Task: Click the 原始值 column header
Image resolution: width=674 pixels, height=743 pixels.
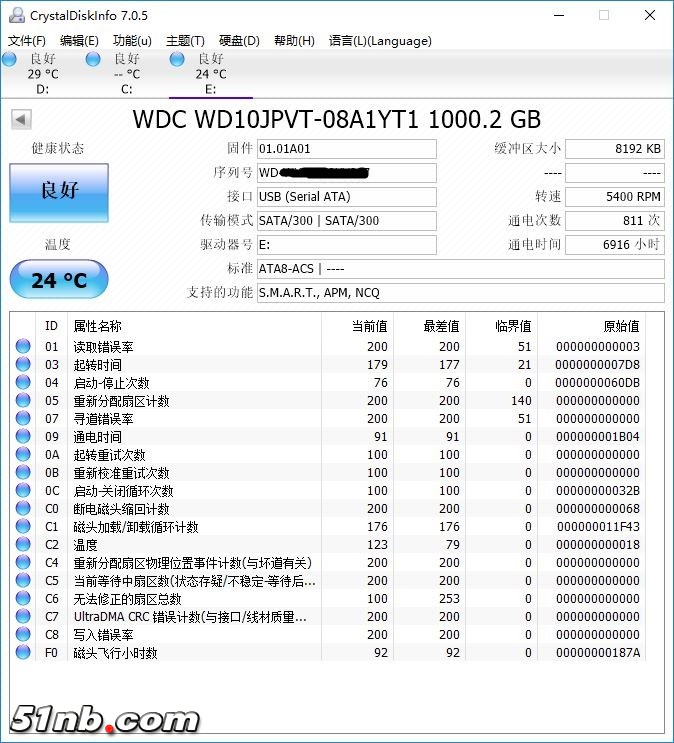Action: click(x=621, y=326)
